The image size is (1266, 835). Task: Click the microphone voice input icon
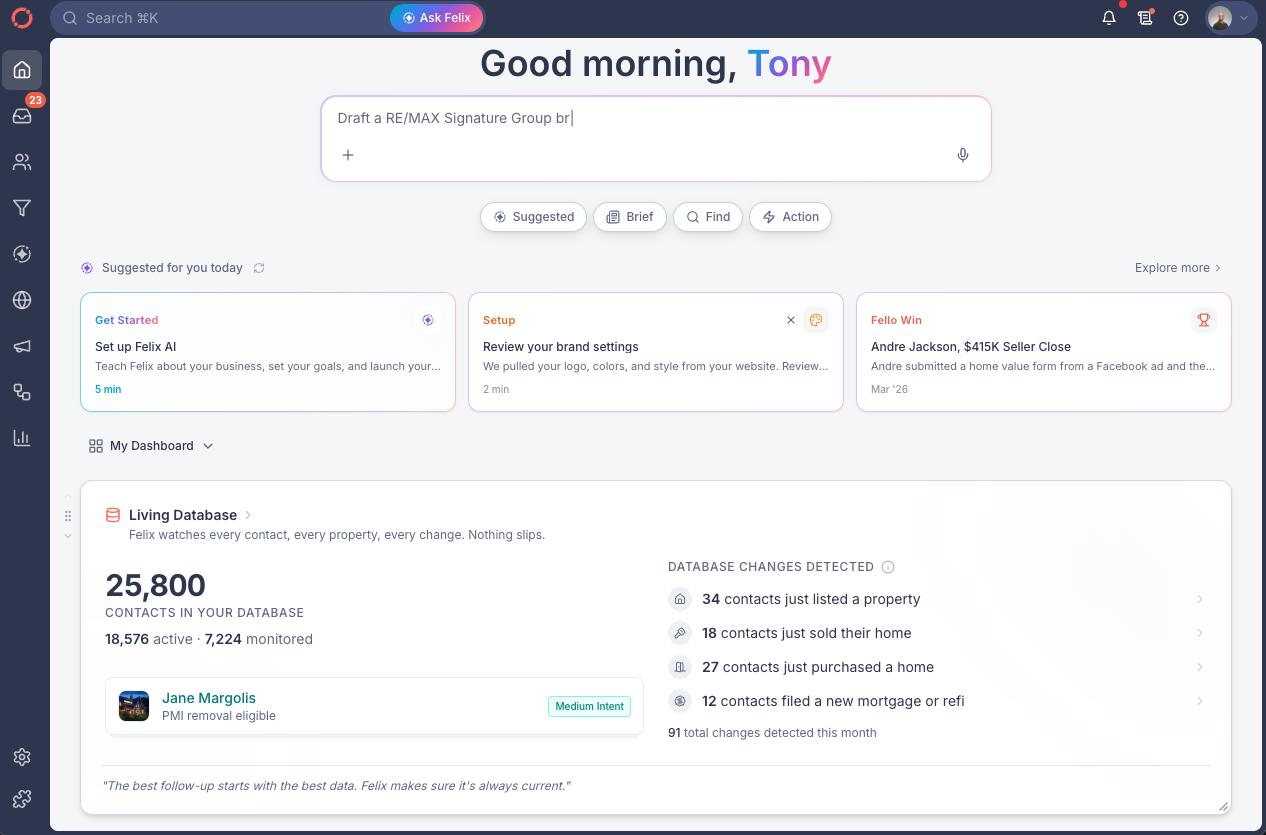click(x=963, y=155)
